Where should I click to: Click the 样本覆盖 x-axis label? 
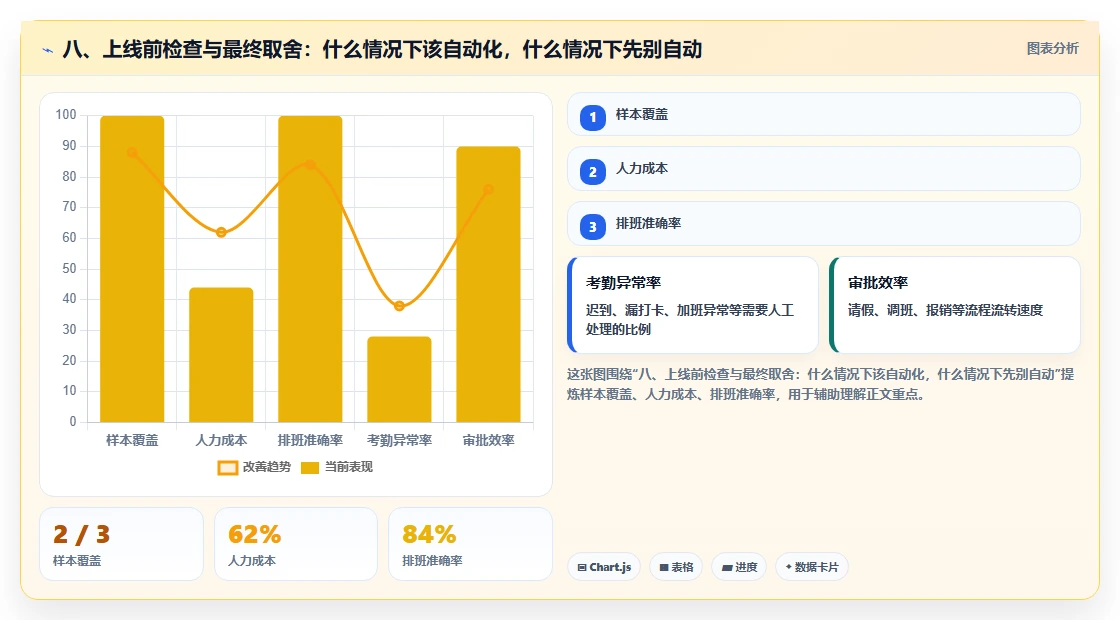[132, 440]
